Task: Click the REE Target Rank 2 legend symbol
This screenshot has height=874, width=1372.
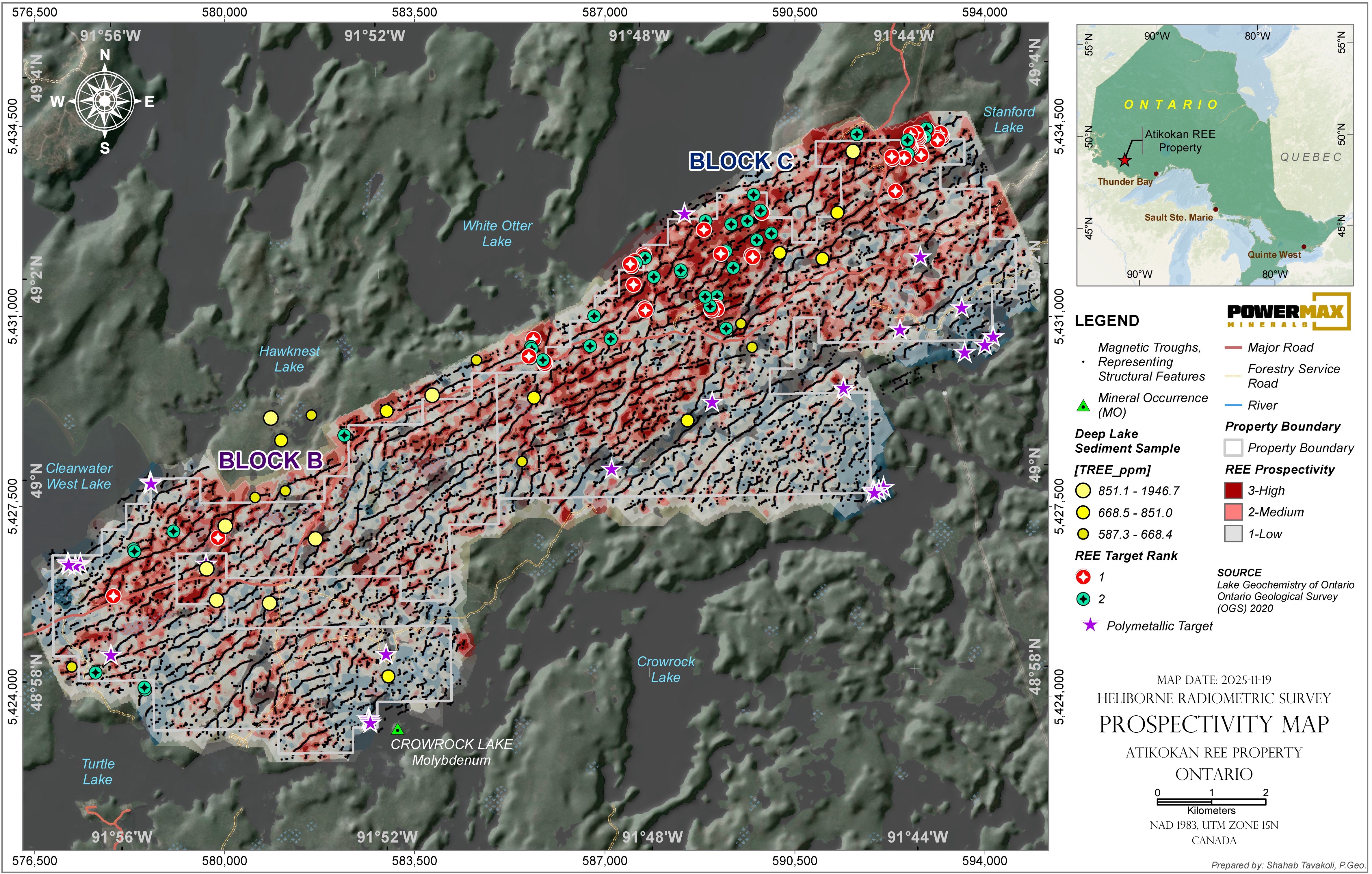Action: (1083, 599)
